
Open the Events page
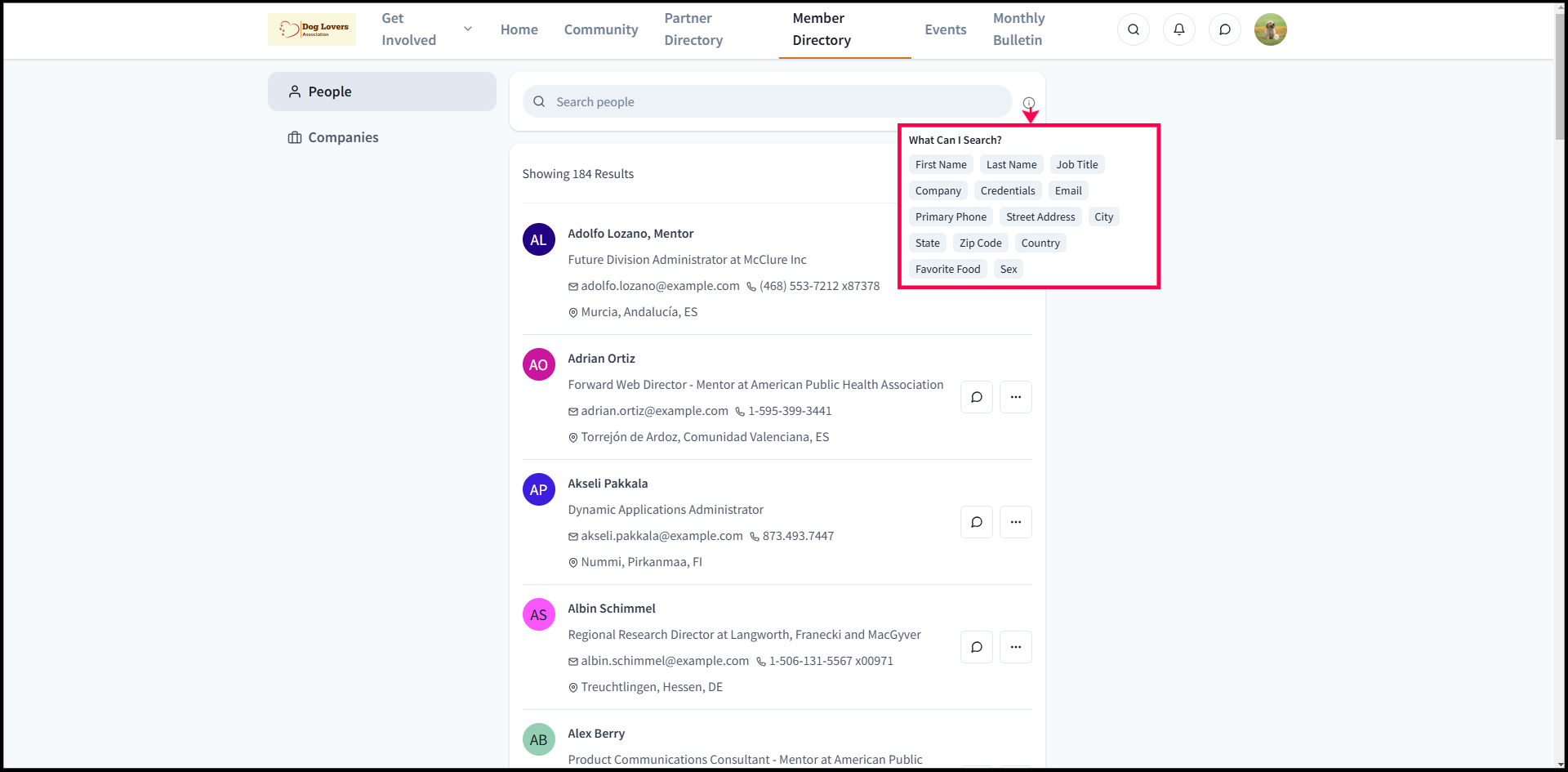(x=946, y=29)
